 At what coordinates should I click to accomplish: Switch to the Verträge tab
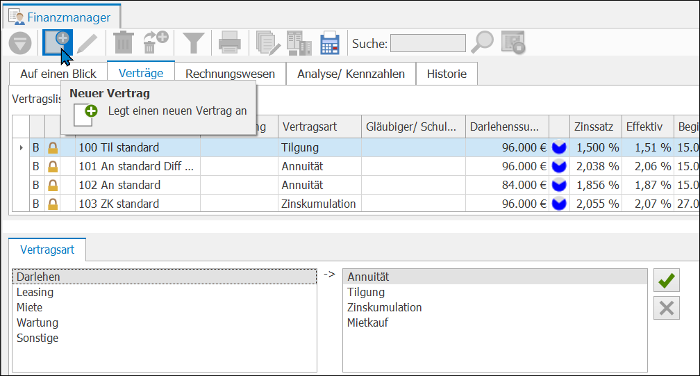pos(141,73)
